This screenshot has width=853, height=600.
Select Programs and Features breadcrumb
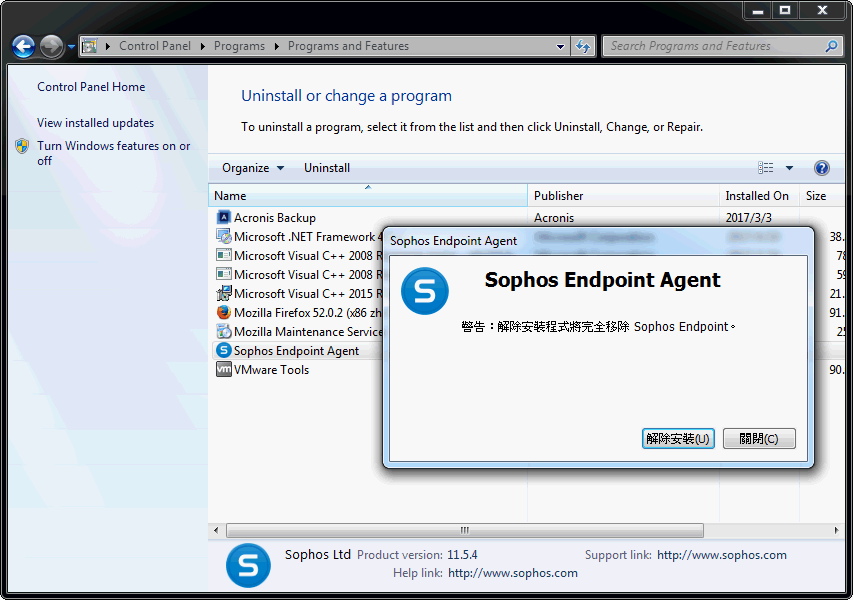(348, 46)
